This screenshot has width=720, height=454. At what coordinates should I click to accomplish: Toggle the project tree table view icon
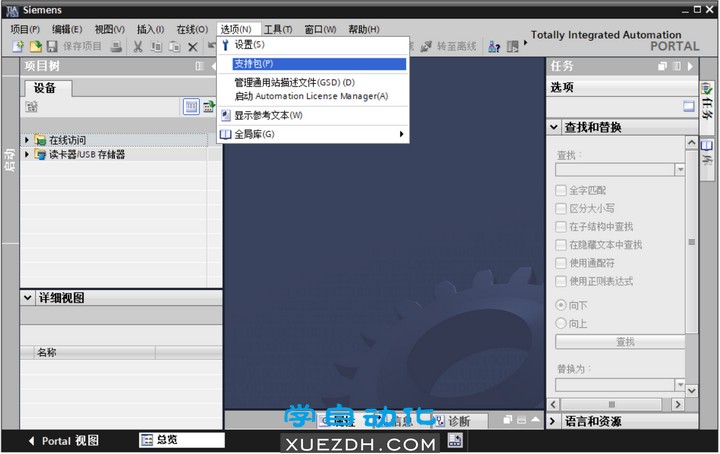click(x=191, y=107)
